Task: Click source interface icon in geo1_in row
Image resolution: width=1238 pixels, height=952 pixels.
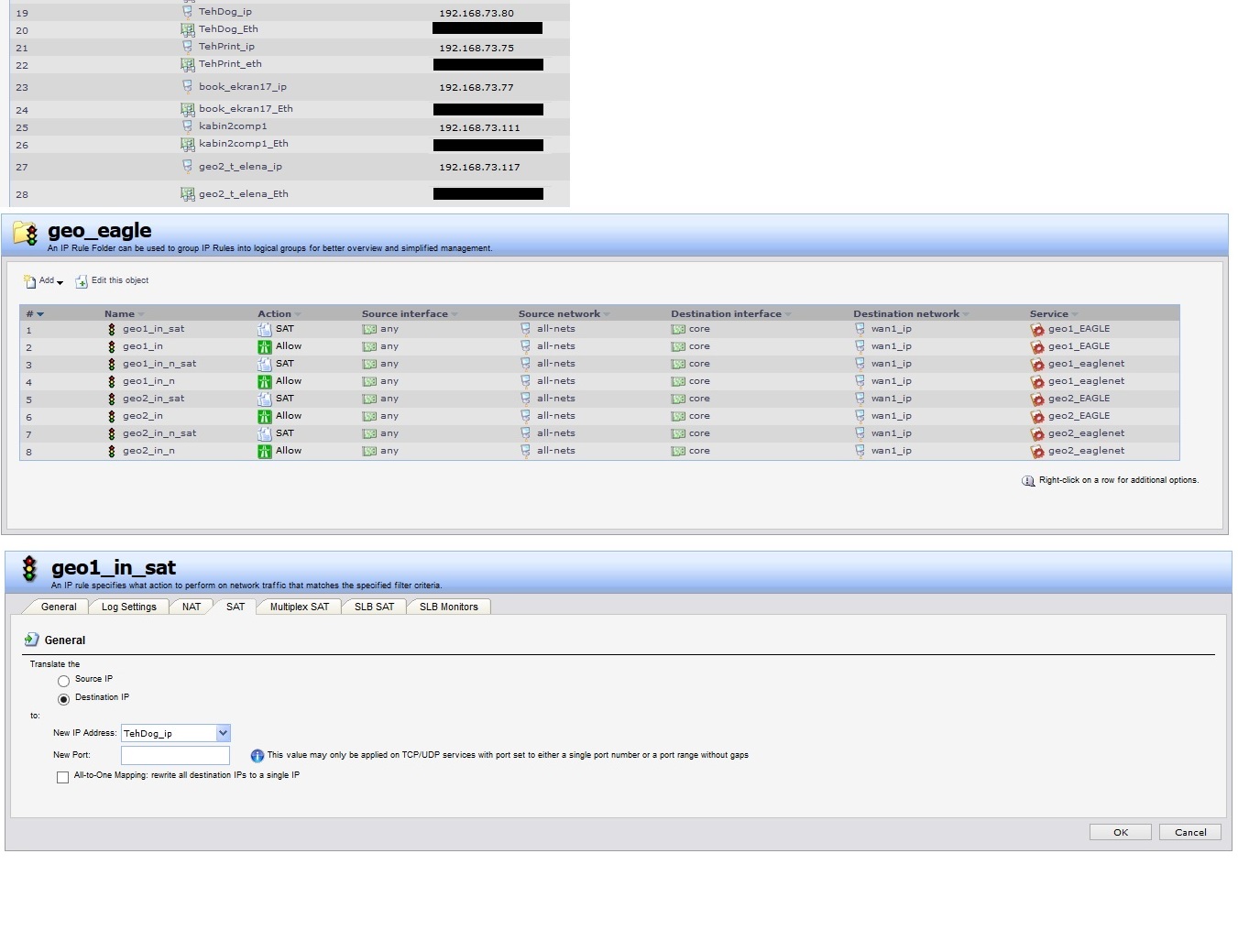Action: point(369,346)
